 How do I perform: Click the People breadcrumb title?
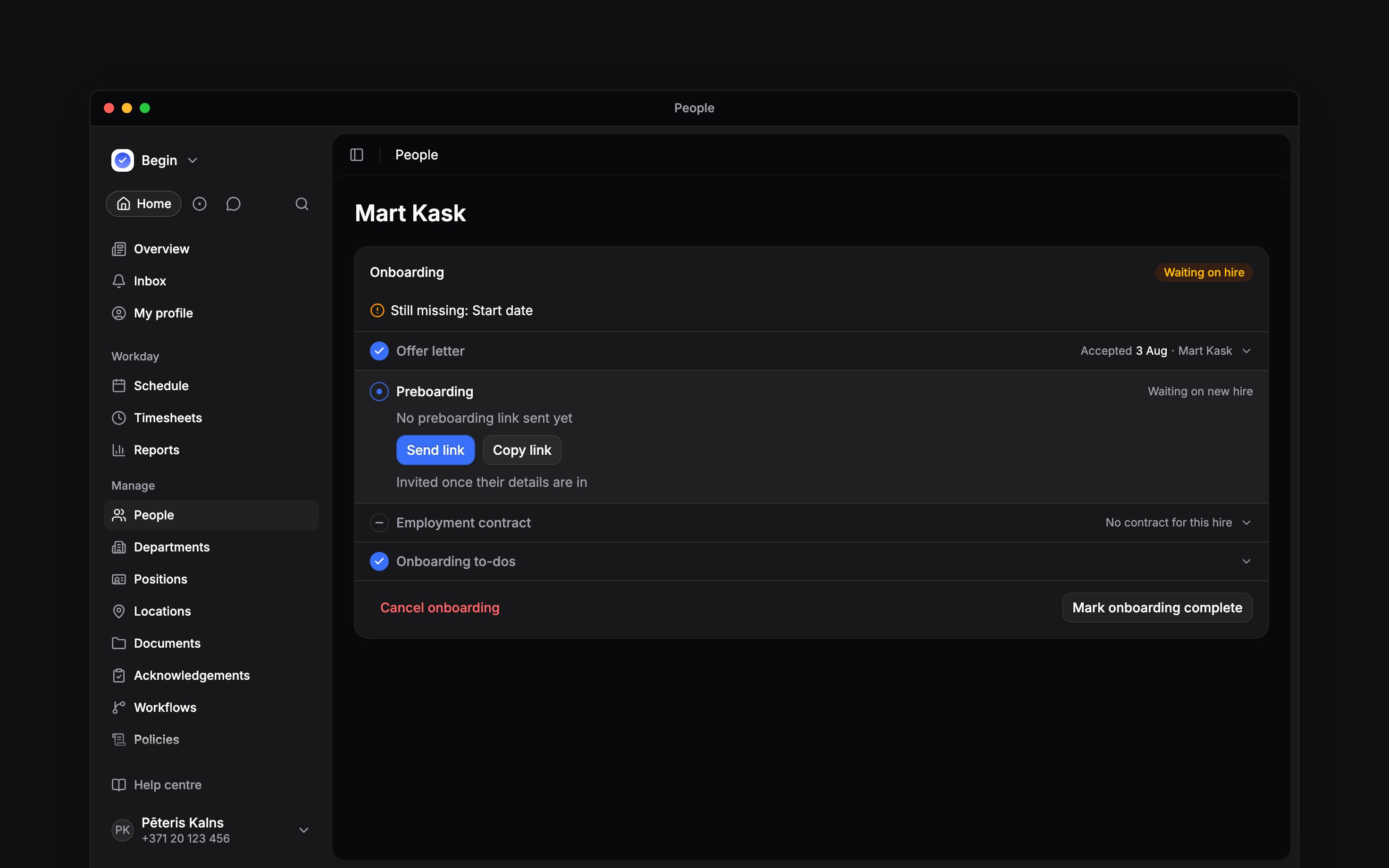point(416,155)
